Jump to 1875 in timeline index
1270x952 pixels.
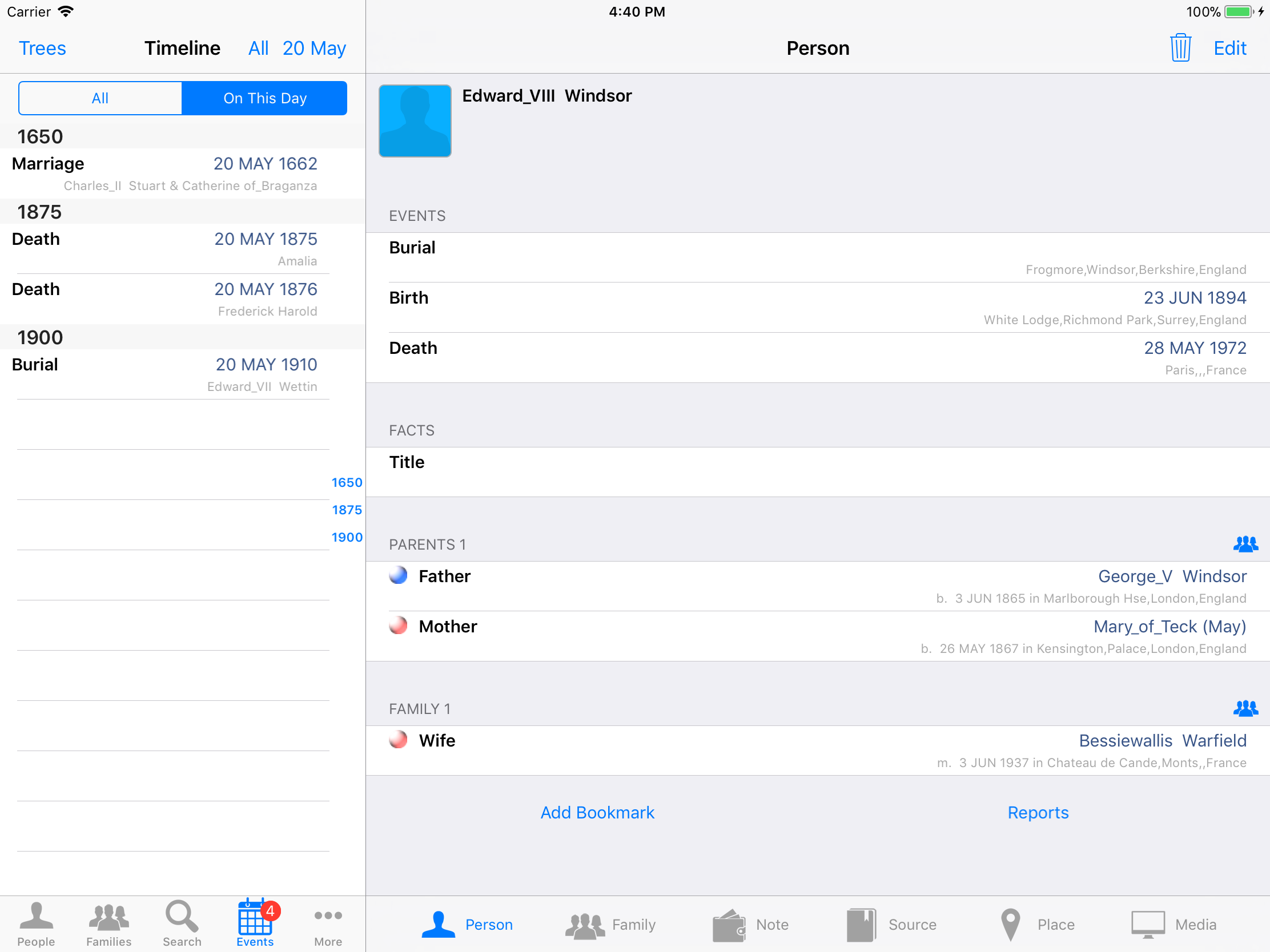(x=347, y=510)
